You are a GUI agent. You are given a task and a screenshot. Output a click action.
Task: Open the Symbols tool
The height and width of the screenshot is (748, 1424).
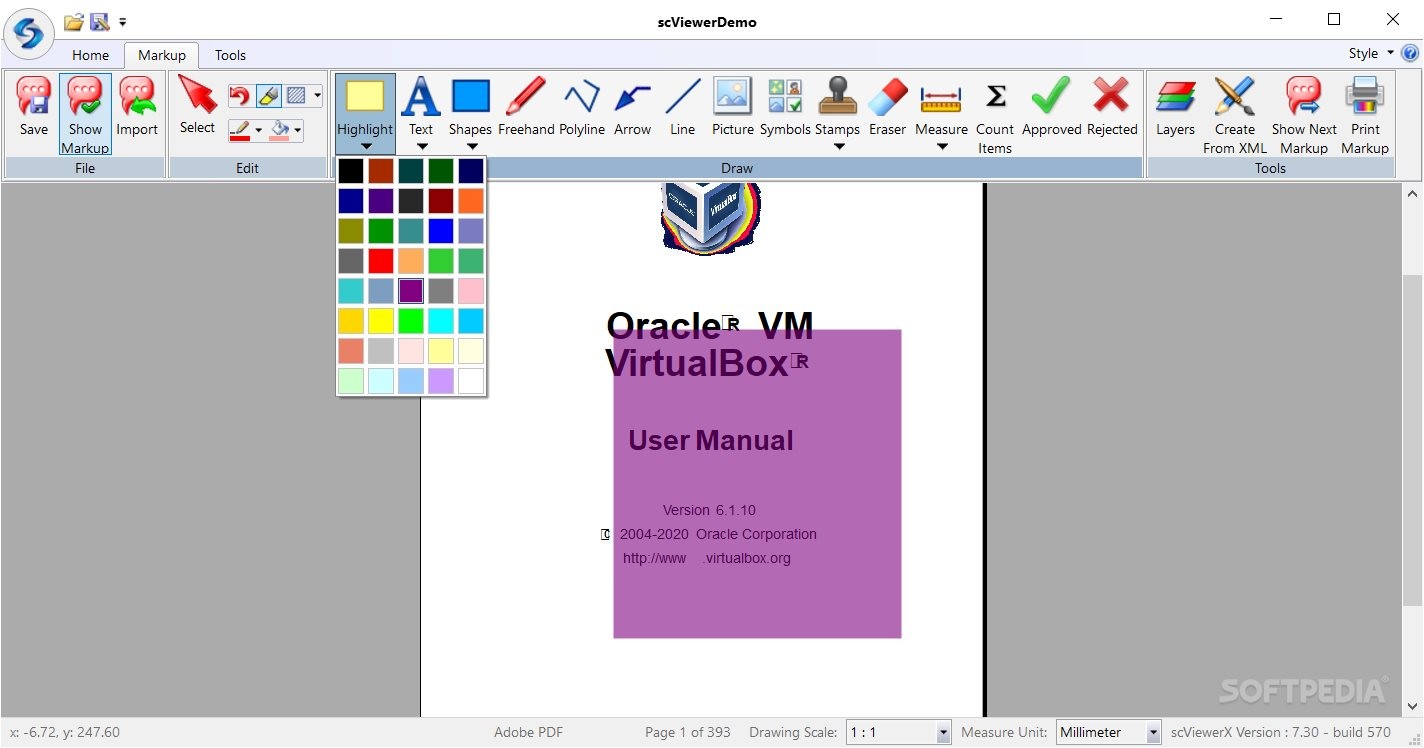[x=785, y=107]
